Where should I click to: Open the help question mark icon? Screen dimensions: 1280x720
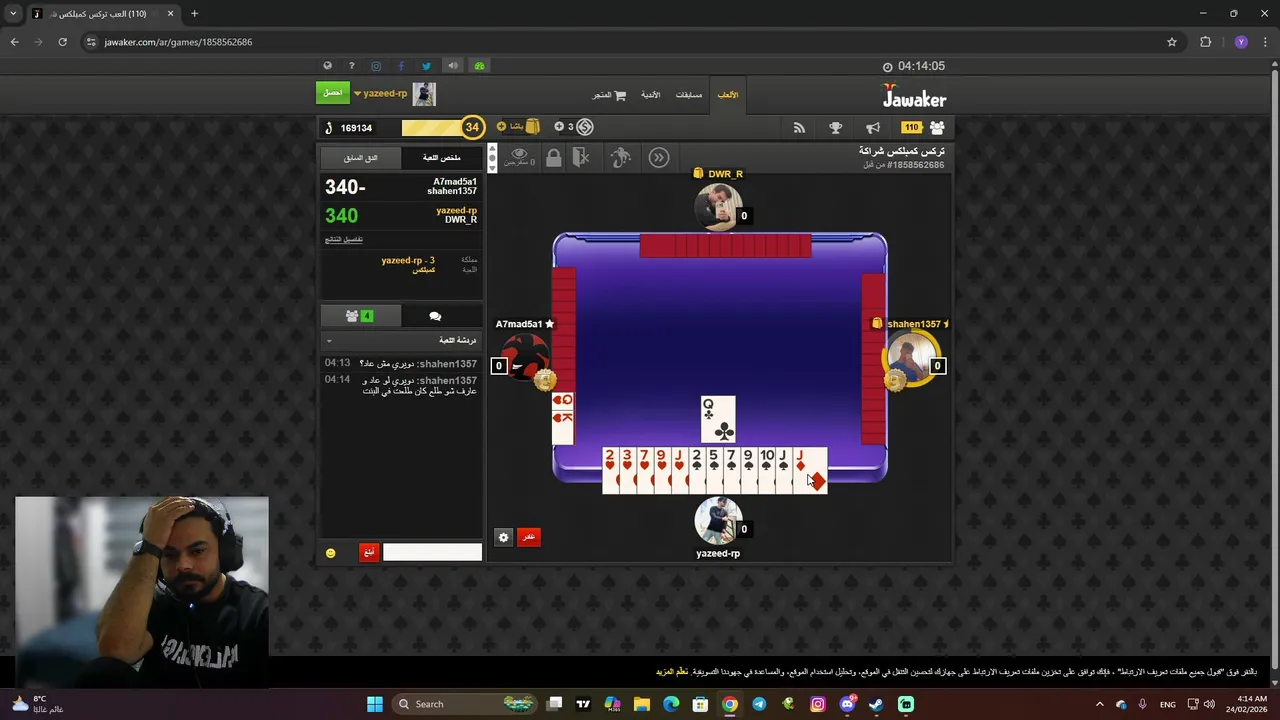pyautogui.click(x=352, y=66)
